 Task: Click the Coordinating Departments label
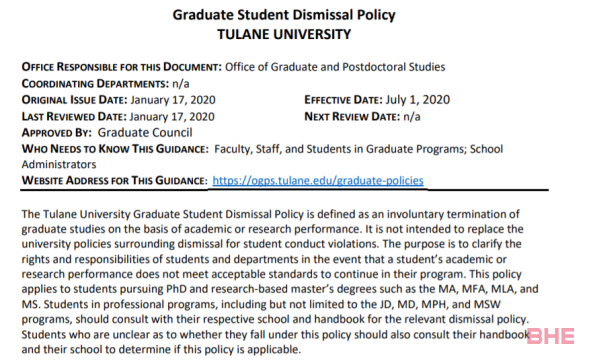pyautogui.click(x=95, y=83)
